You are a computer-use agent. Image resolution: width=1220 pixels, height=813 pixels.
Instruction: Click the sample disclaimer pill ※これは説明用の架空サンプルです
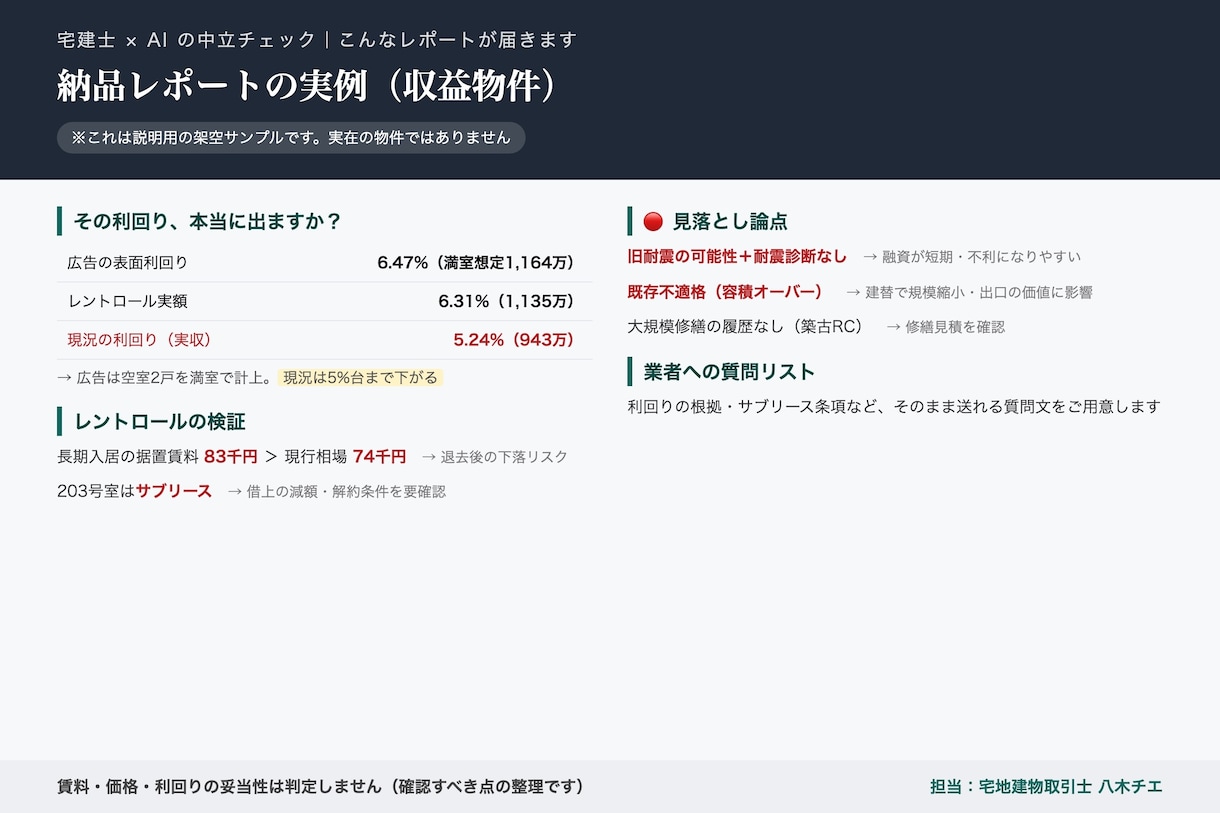pyautogui.click(x=291, y=137)
